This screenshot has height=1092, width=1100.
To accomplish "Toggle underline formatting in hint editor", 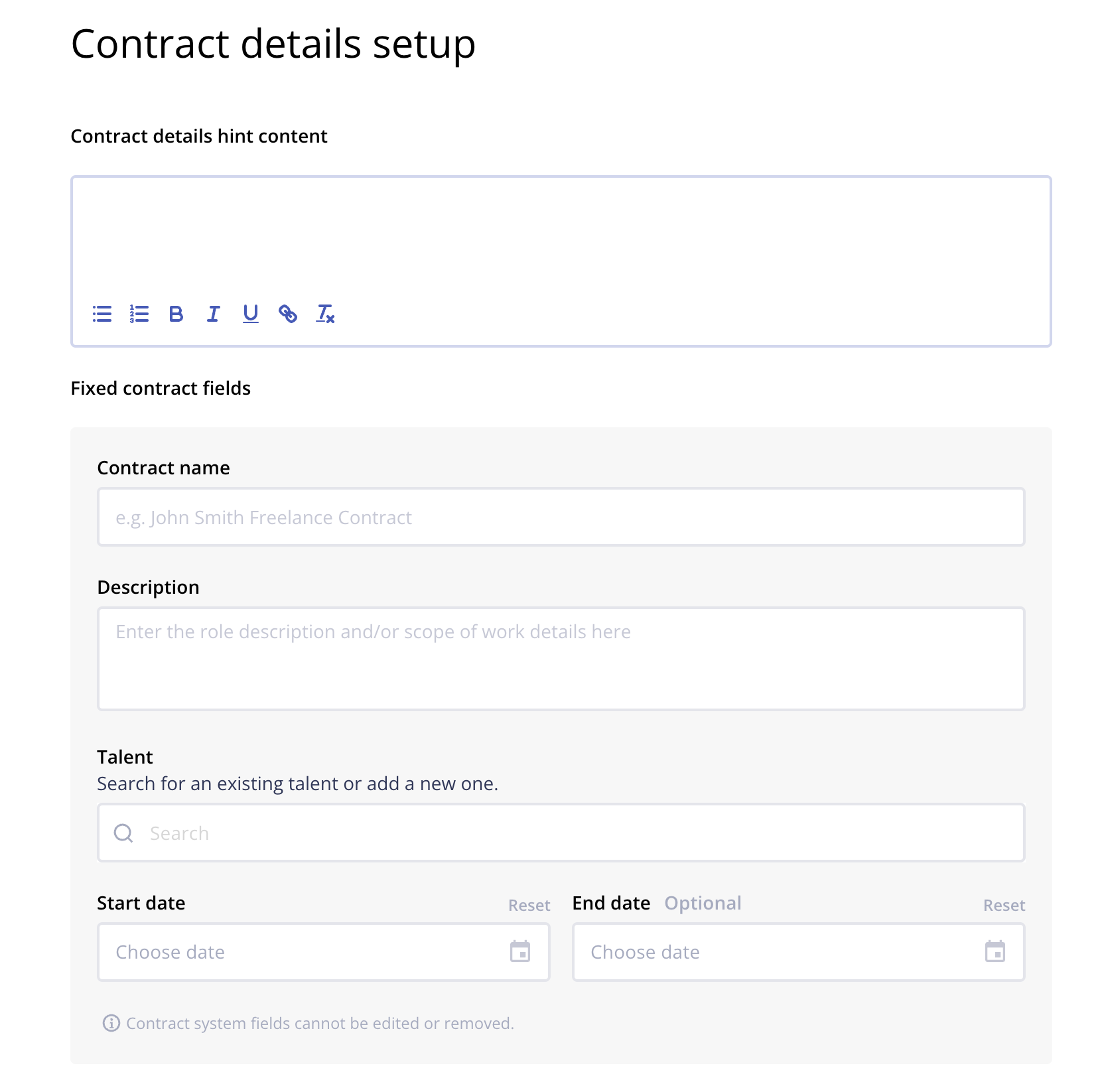I will click(x=250, y=314).
